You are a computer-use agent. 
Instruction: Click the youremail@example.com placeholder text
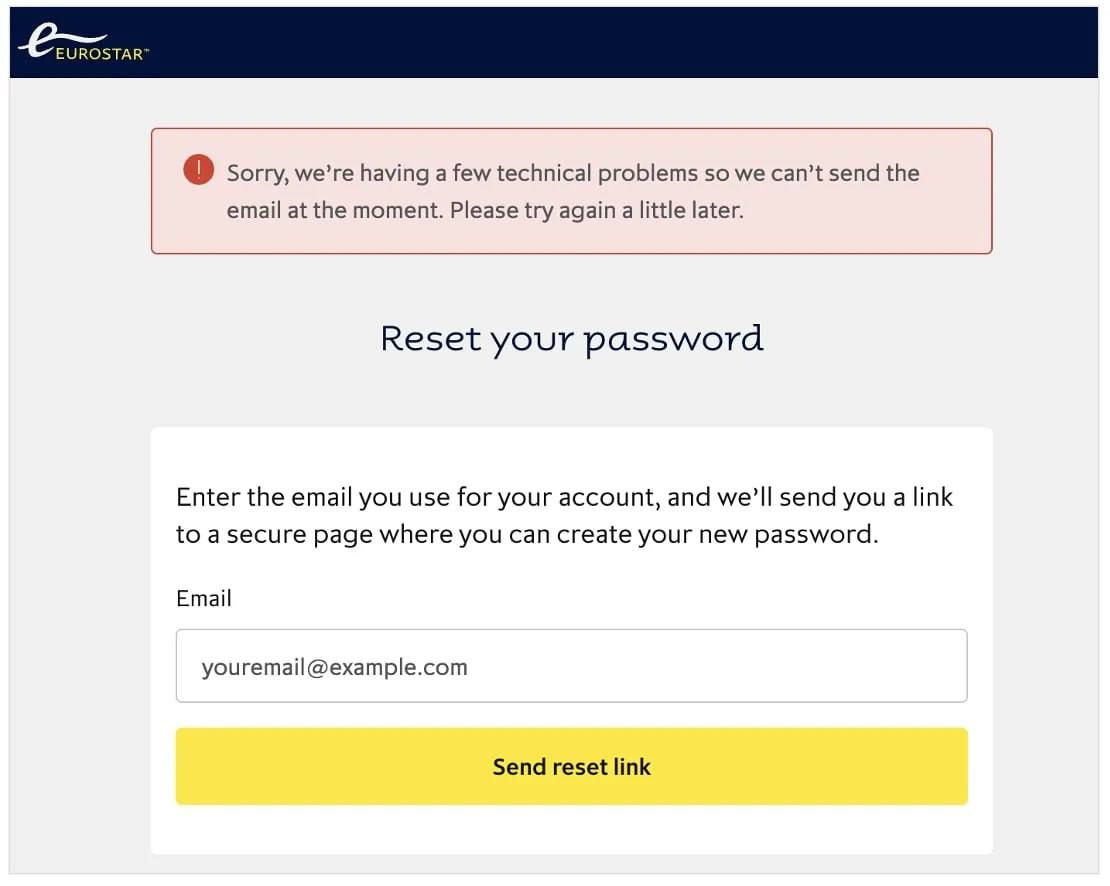coord(334,667)
